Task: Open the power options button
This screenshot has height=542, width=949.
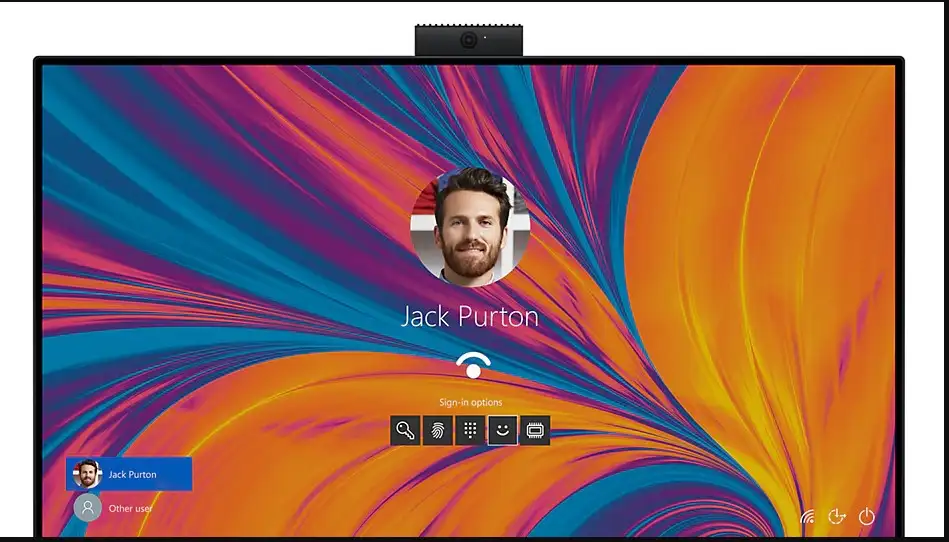Action: pos(867,517)
